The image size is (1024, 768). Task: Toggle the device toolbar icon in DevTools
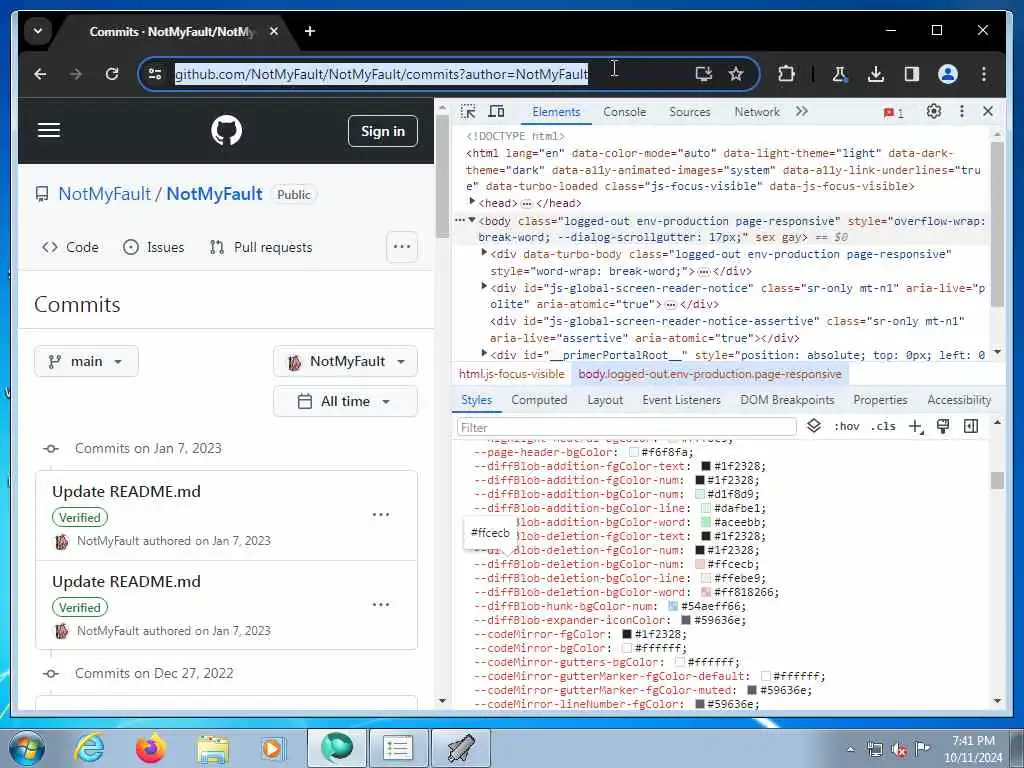[496, 112]
